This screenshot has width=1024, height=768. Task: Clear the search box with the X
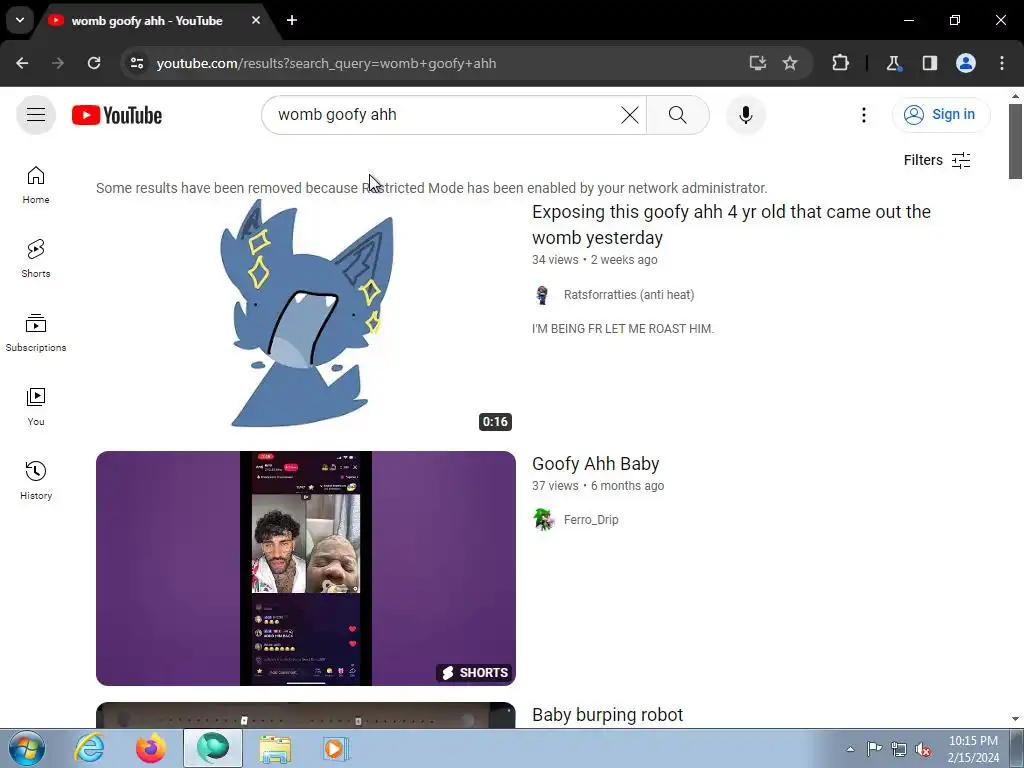630,115
